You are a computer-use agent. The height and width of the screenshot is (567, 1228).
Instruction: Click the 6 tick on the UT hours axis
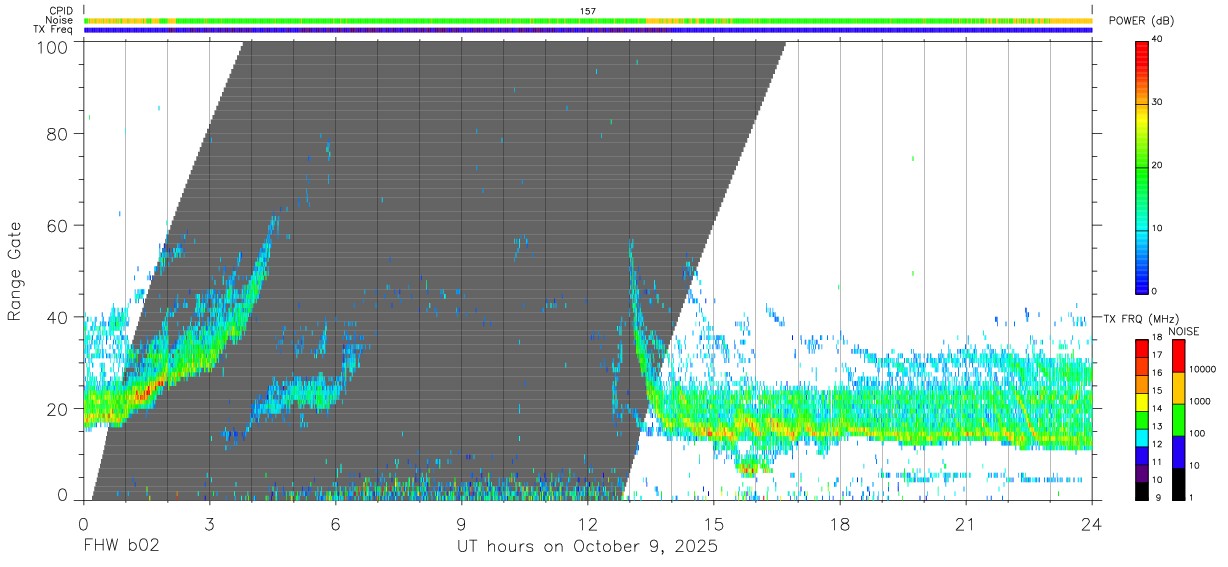tap(335, 524)
